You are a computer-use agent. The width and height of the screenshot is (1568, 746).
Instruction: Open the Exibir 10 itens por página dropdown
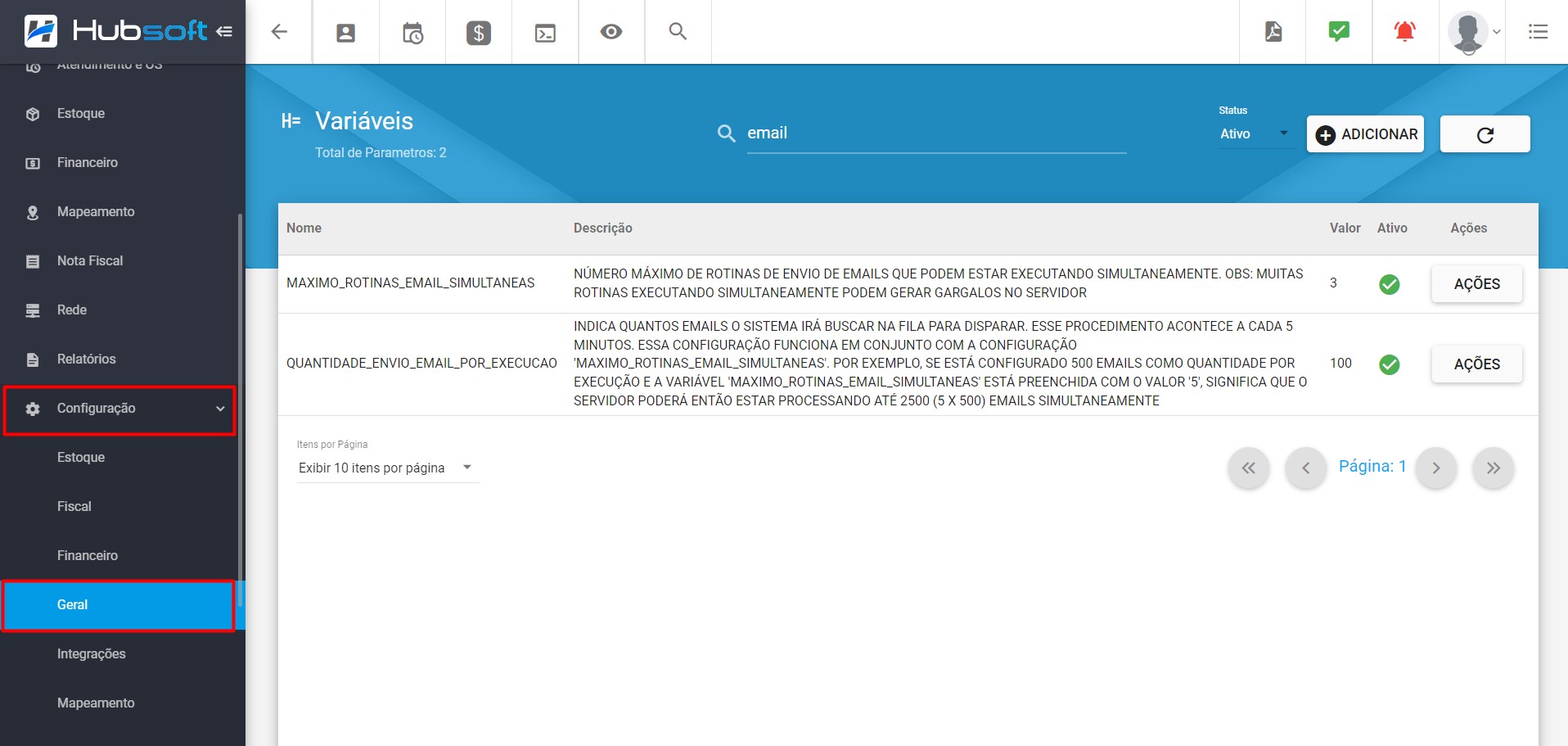[387, 468]
